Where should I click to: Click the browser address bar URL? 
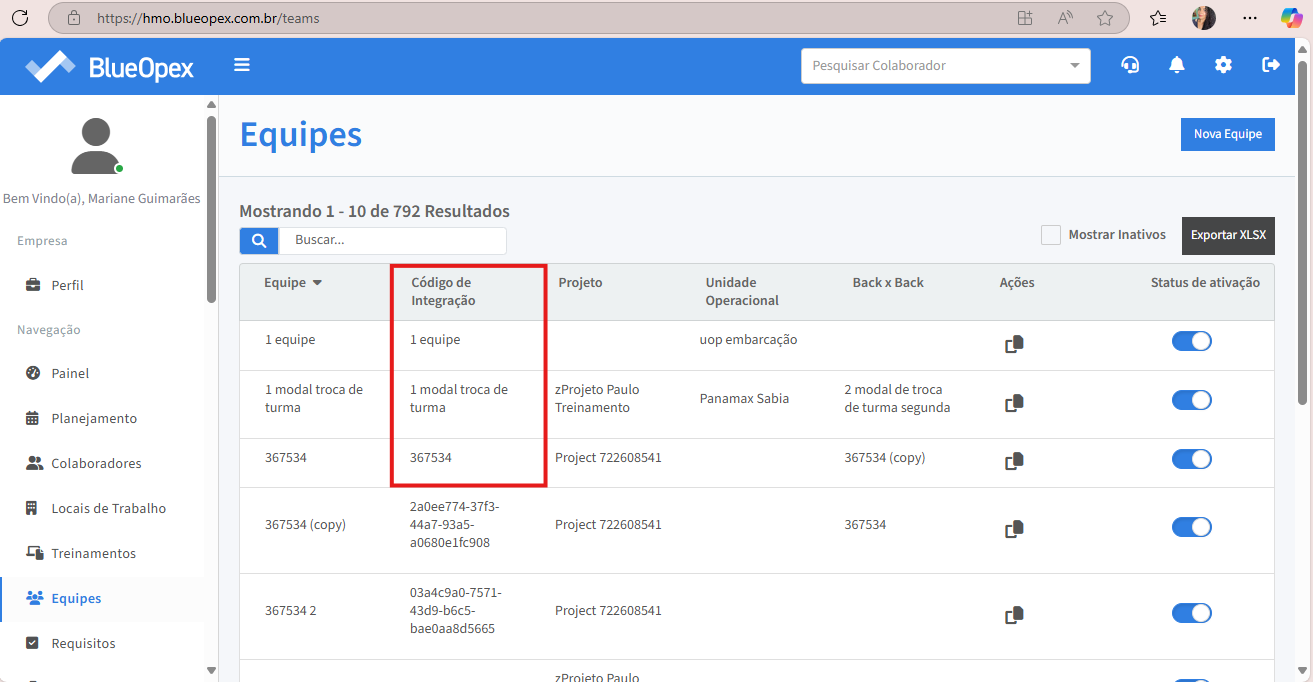[x=208, y=18]
